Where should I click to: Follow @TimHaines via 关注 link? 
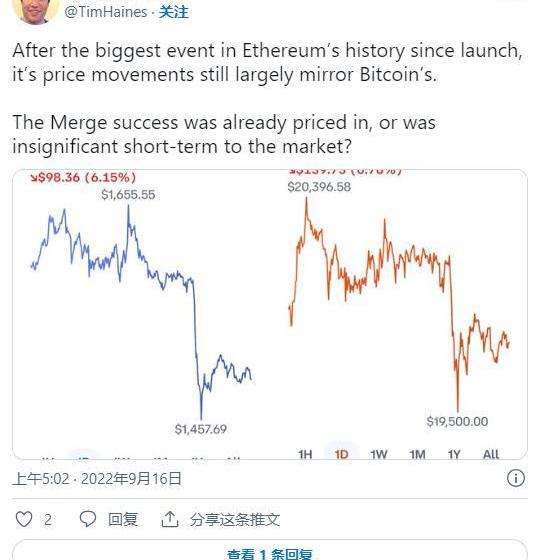click(x=174, y=12)
